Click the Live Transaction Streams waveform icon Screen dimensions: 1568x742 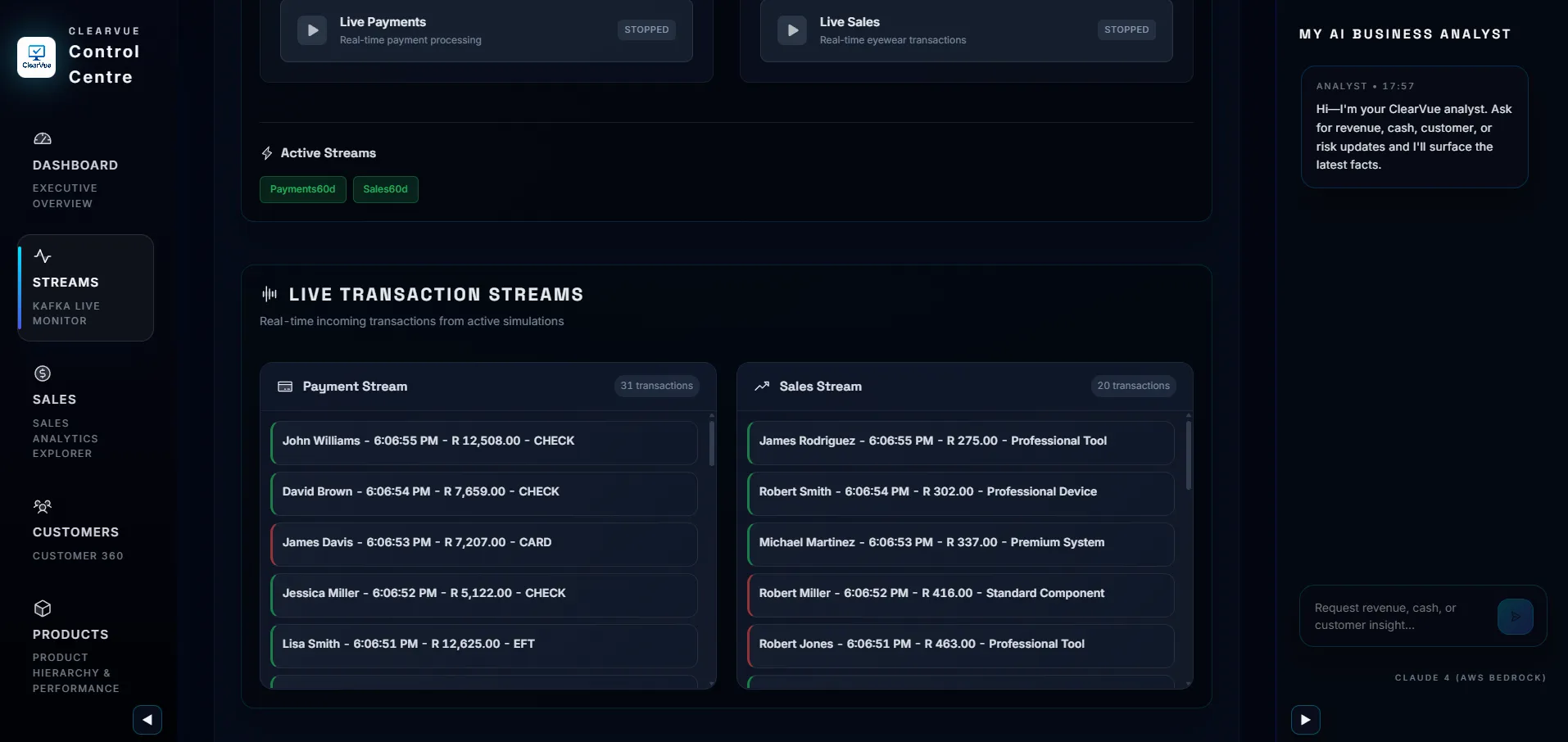pyautogui.click(x=270, y=294)
